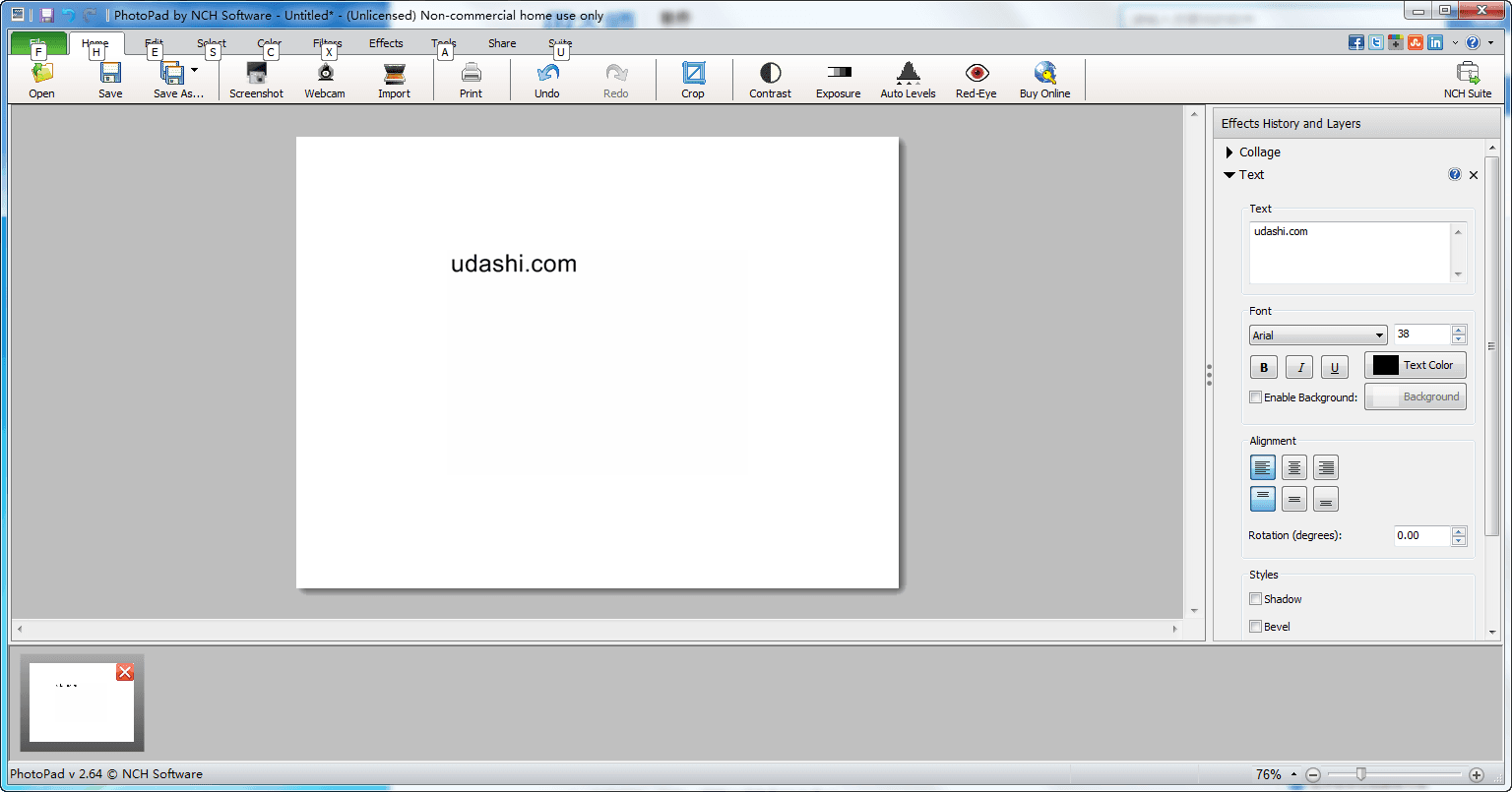This screenshot has height=792, width=1512.
Task: Switch to the Share tab
Action: [502, 43]
